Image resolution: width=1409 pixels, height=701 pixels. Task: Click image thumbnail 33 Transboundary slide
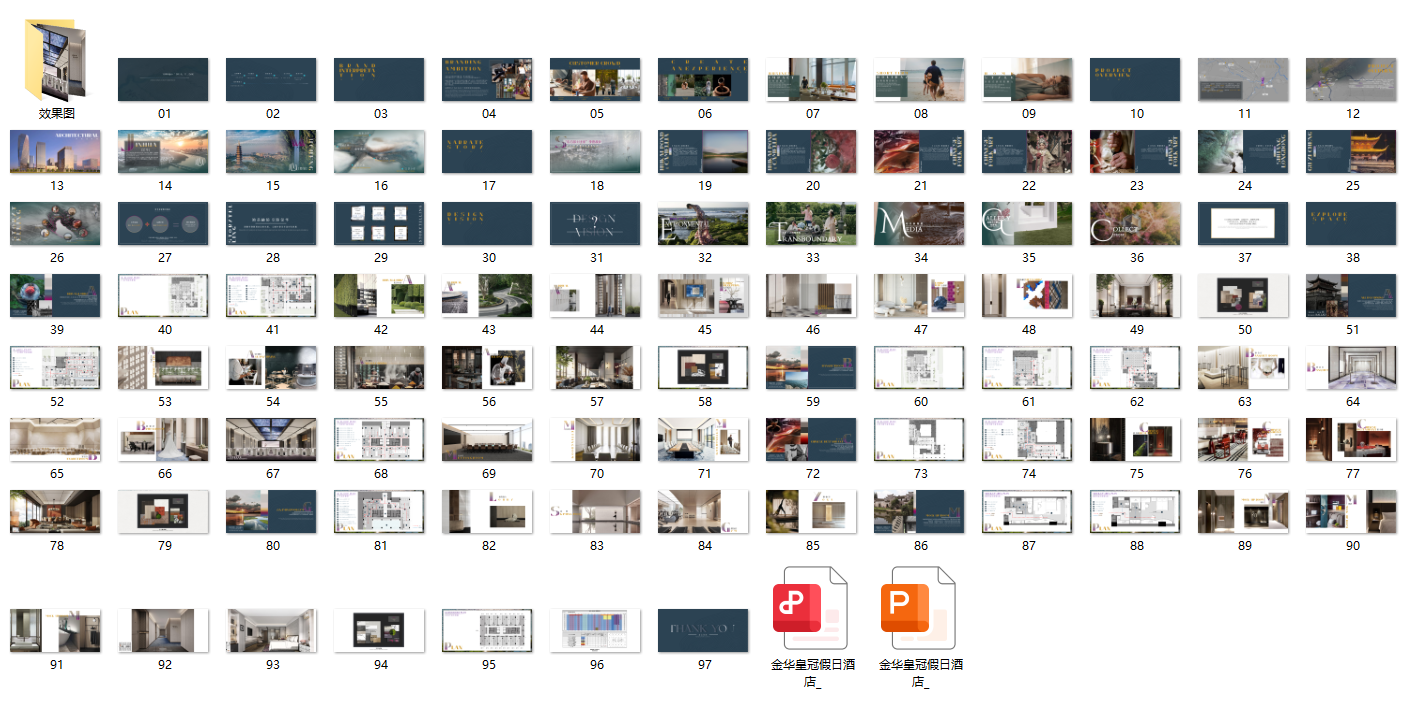point(811,223)
